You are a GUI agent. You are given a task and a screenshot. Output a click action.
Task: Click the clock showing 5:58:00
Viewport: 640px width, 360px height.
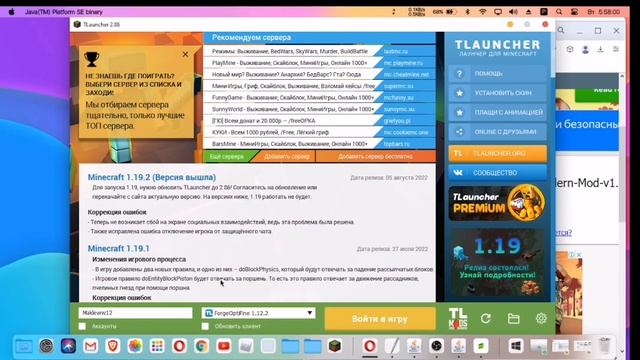click(604, 12)
